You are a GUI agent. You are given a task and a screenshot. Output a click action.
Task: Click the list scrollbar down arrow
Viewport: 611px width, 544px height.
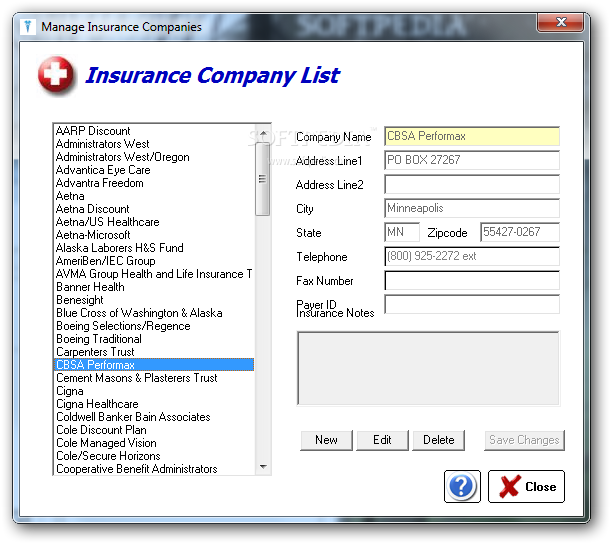click(x=263, y=466)
